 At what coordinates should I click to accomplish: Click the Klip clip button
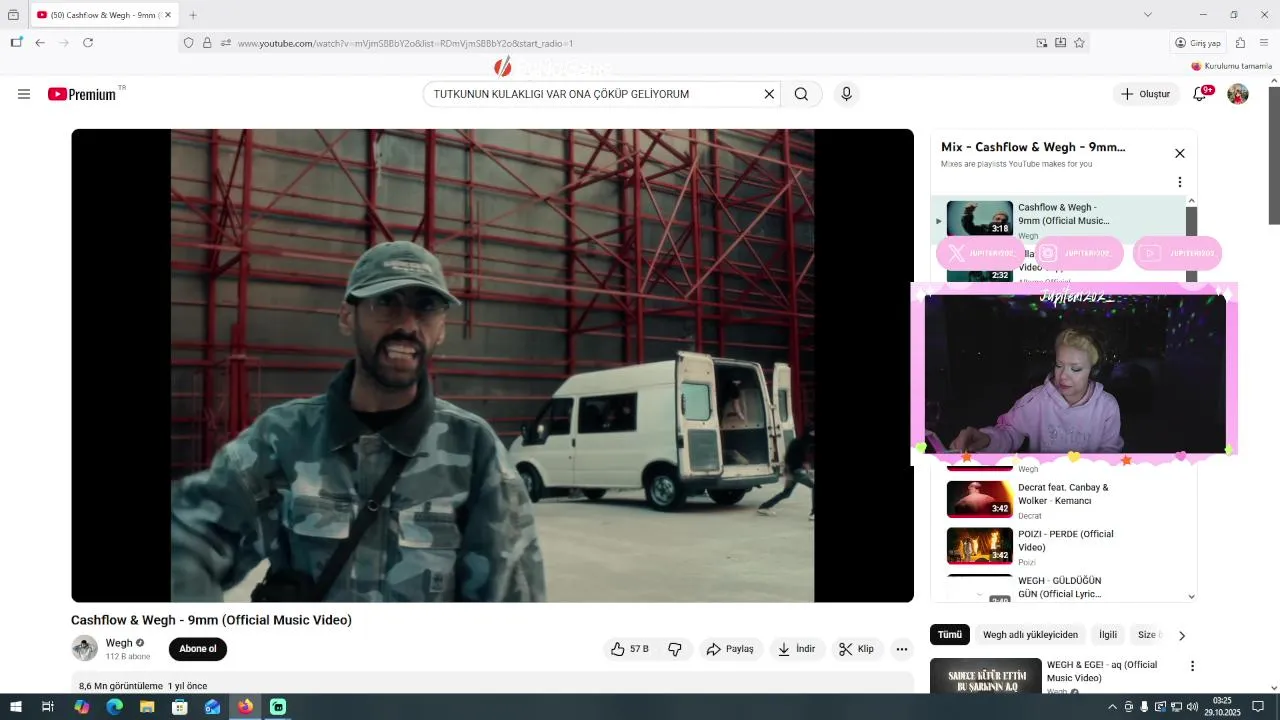[857, 649]
